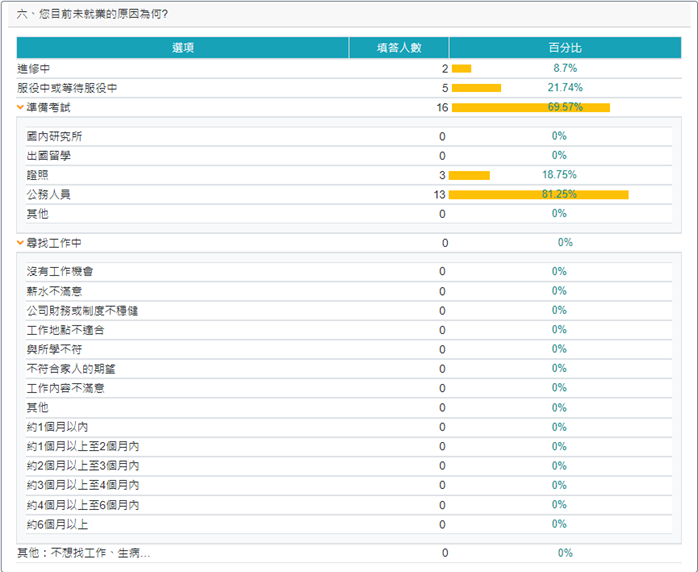
Task: Click the yellow bar for 服役中或等待服役中
Action: coord(476,88)
